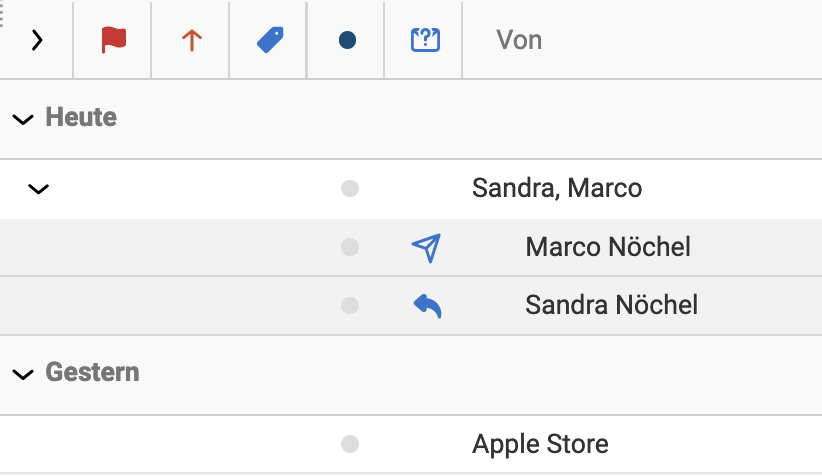The width and height of the screenshot is (822, 476).
Task: Collapse the Heute group
Action: point(23,119)
